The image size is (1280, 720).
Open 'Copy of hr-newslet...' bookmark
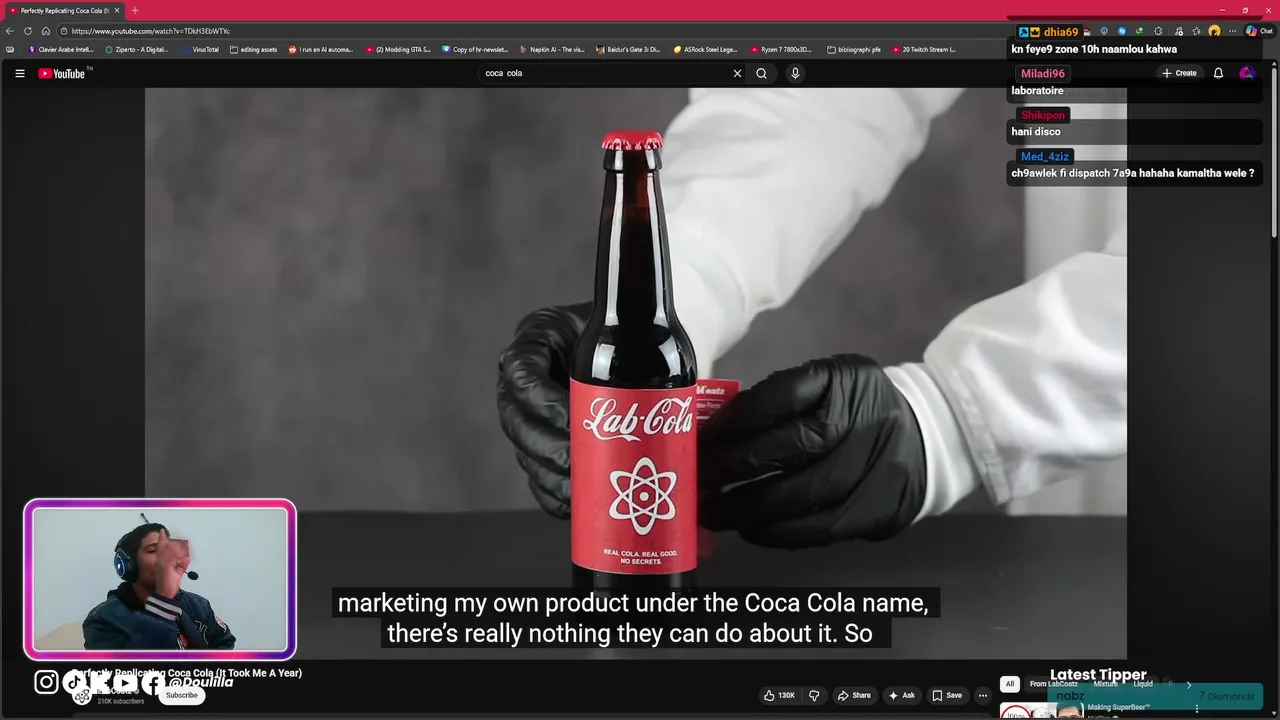tap(475, 49)
